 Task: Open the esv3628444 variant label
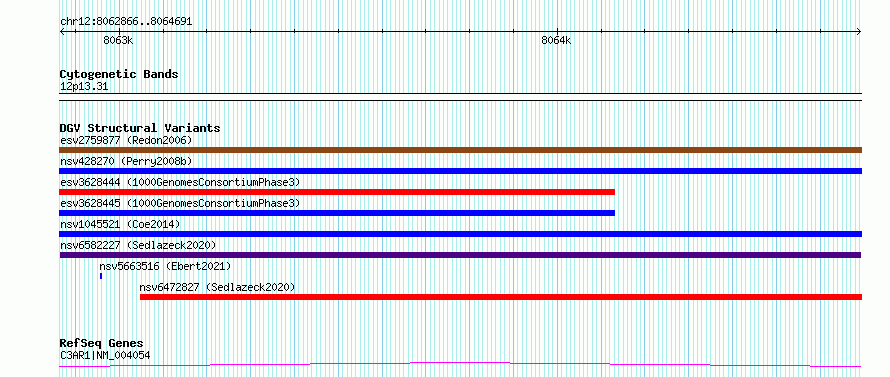(x=180, y=182)
